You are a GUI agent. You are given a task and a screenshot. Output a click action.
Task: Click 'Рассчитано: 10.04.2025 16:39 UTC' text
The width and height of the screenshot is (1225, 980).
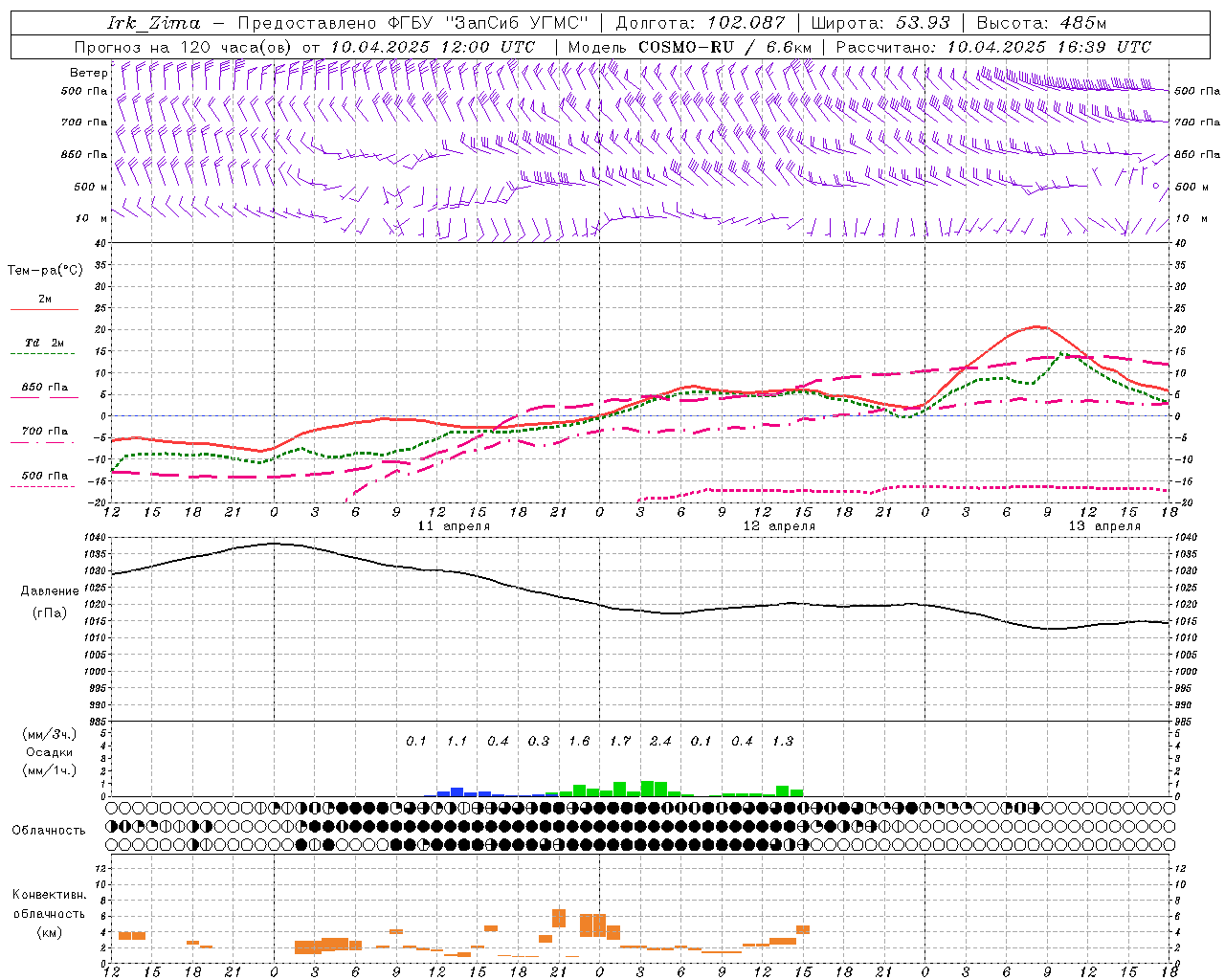point(993,47)
